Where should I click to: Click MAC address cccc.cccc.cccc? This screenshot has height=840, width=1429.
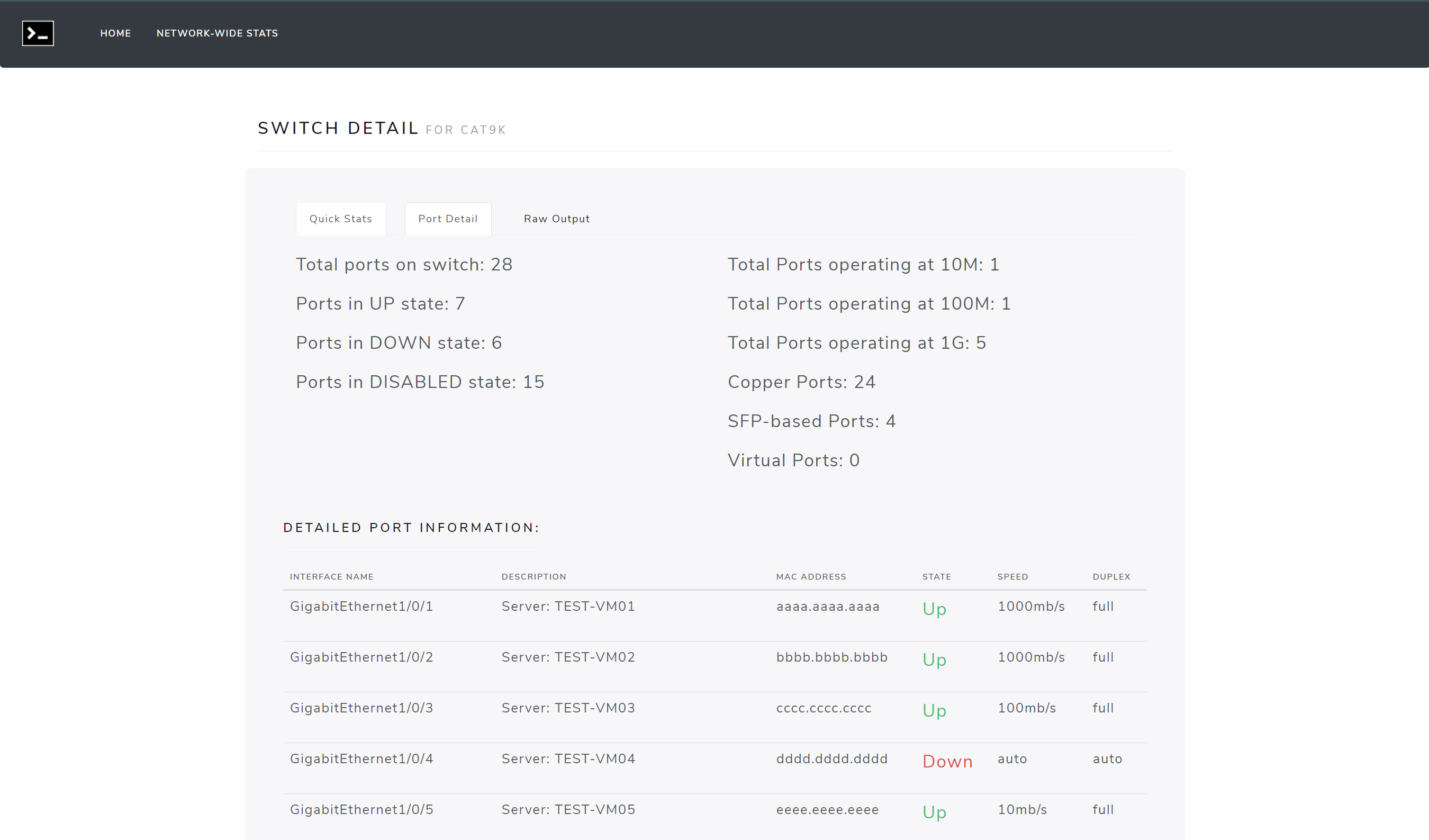pos(824,708)
